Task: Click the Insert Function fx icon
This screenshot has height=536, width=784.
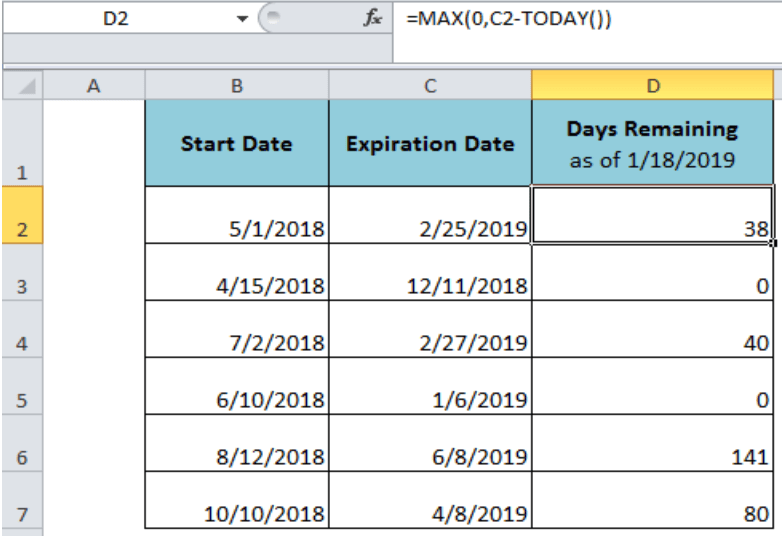Action: (373, 19)
